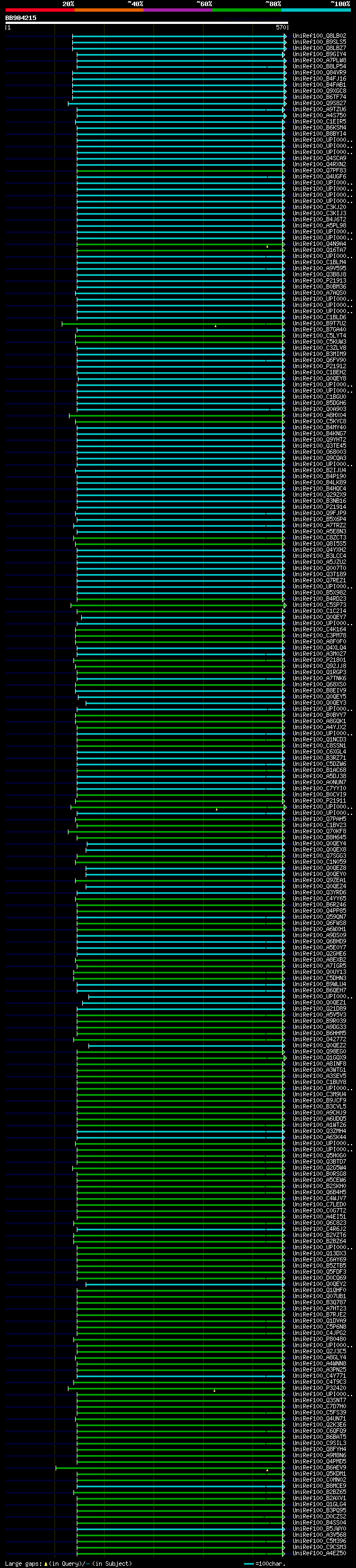This screenshot has height=1568, width=356.
Task: Select hit label UniRef100_Q9YHT2
Action: [x=319, y=439]
